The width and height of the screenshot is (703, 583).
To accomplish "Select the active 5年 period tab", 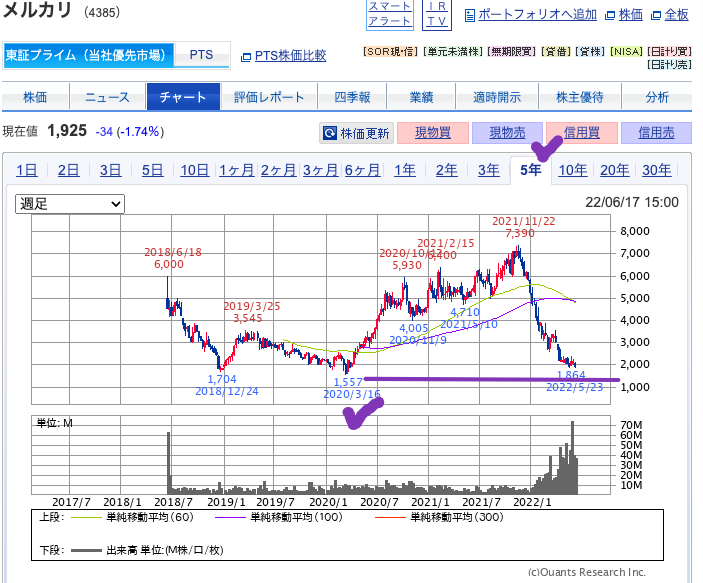I will (x=531, y=170).
